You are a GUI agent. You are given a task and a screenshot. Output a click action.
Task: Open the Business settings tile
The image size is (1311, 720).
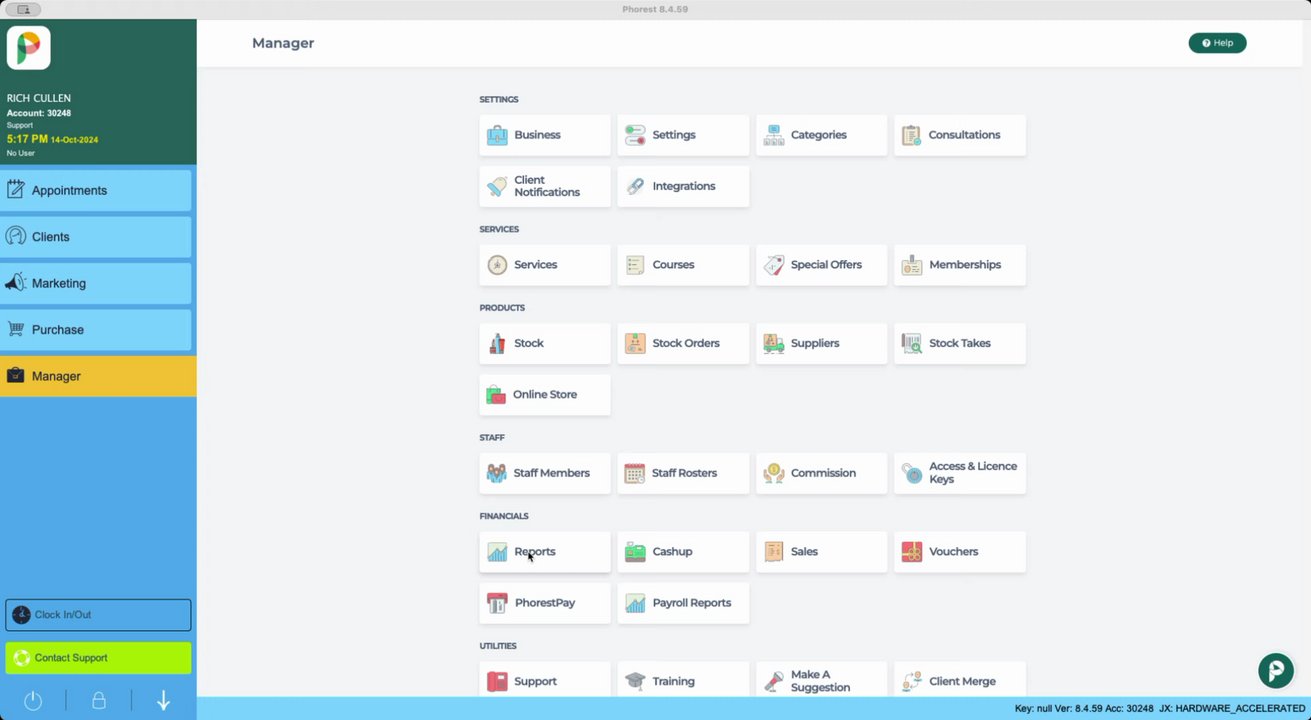(x=545, y=135)
